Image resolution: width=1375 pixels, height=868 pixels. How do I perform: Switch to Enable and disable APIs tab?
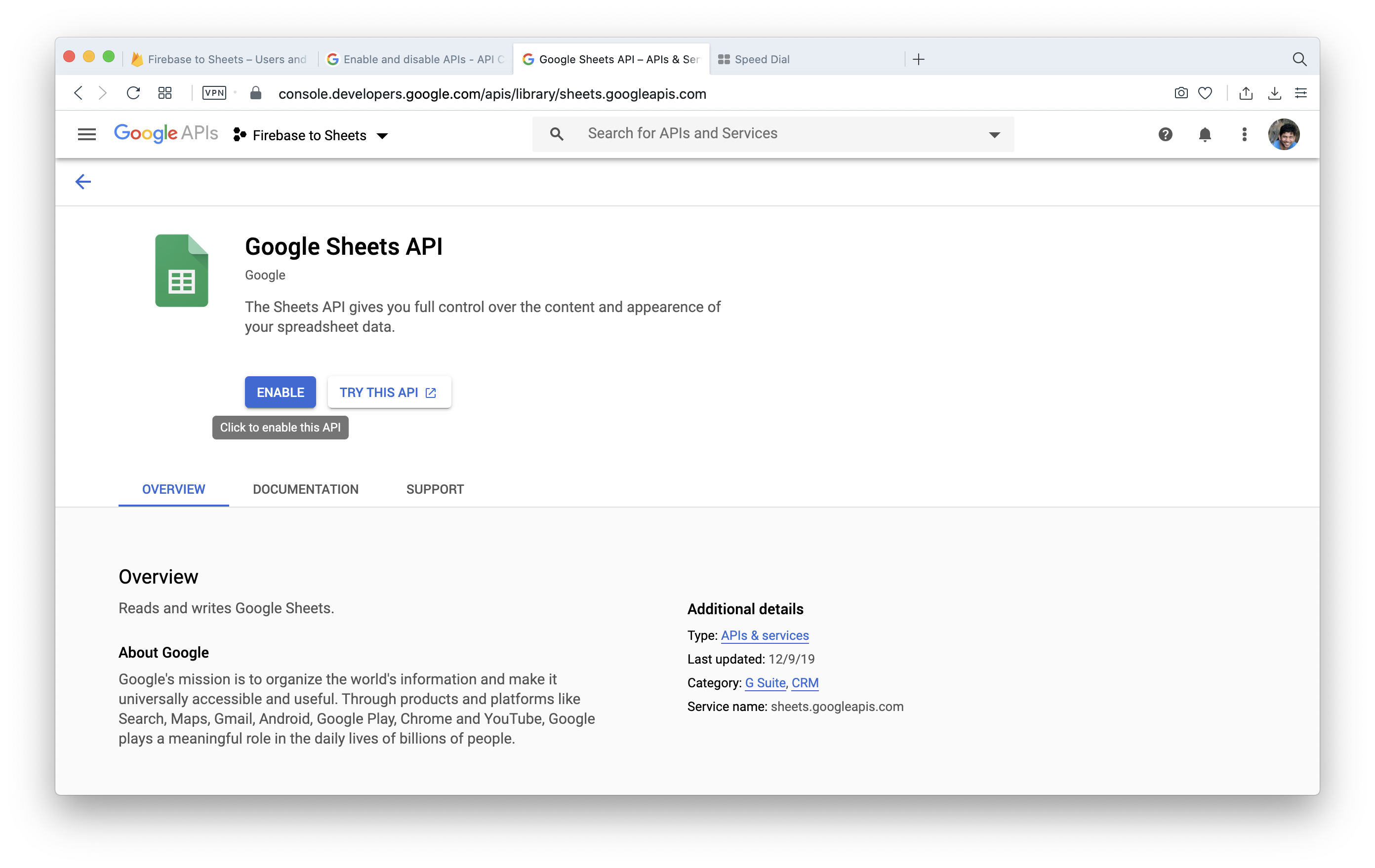pyautogui.click(x=415, y=59)
